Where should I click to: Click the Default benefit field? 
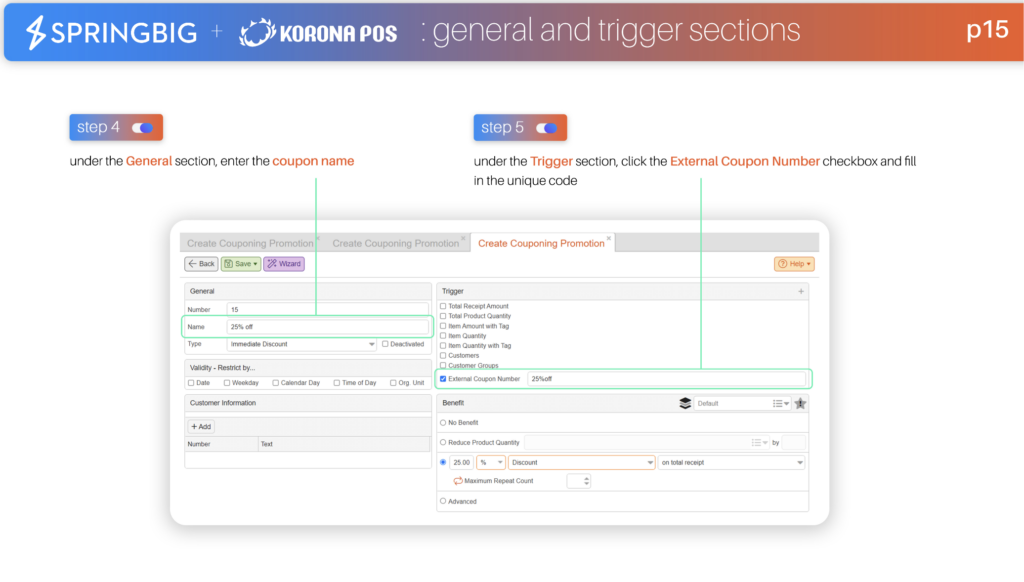coord(731,404)
